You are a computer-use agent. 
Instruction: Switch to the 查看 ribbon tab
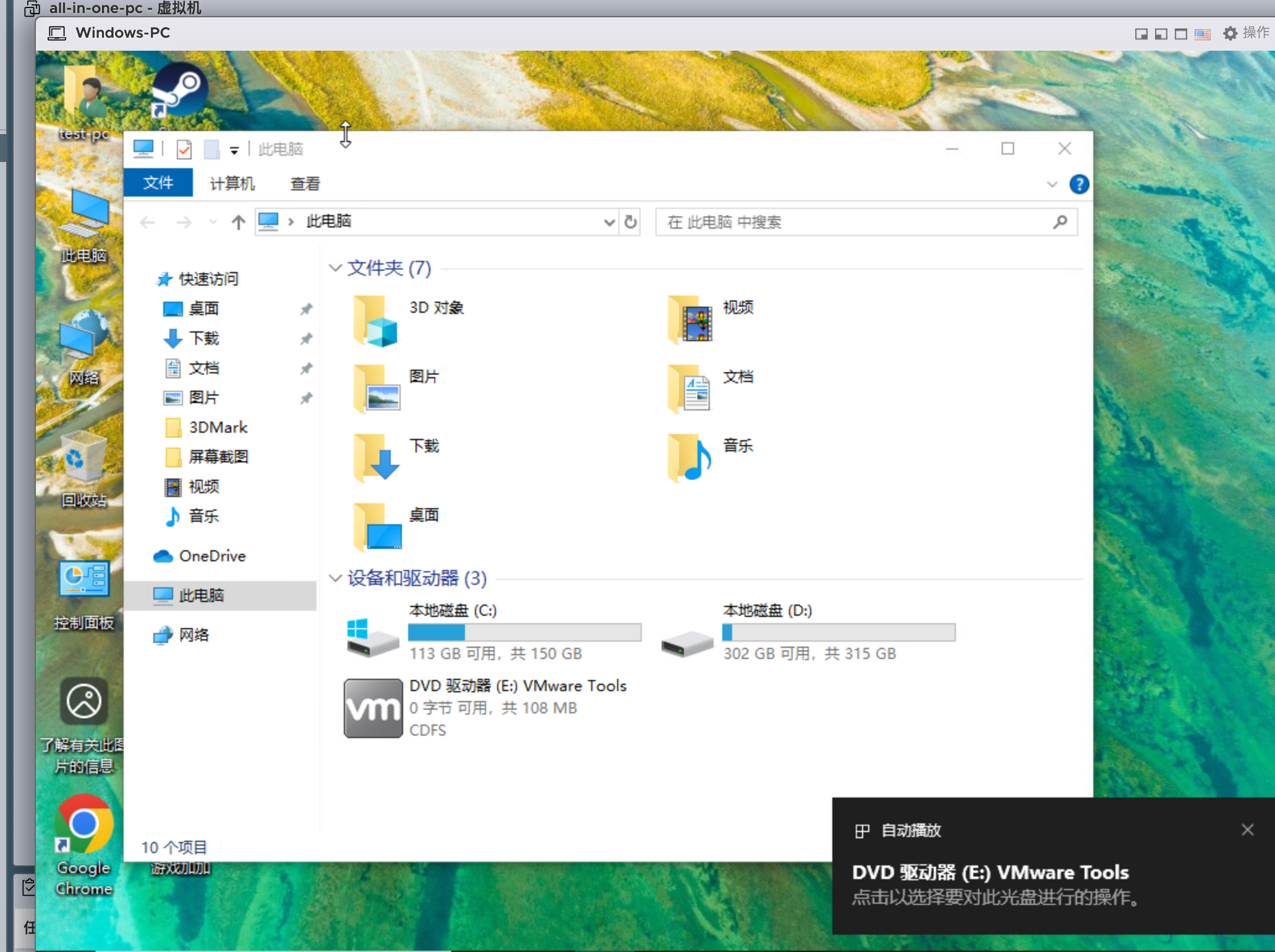[305, 184]
